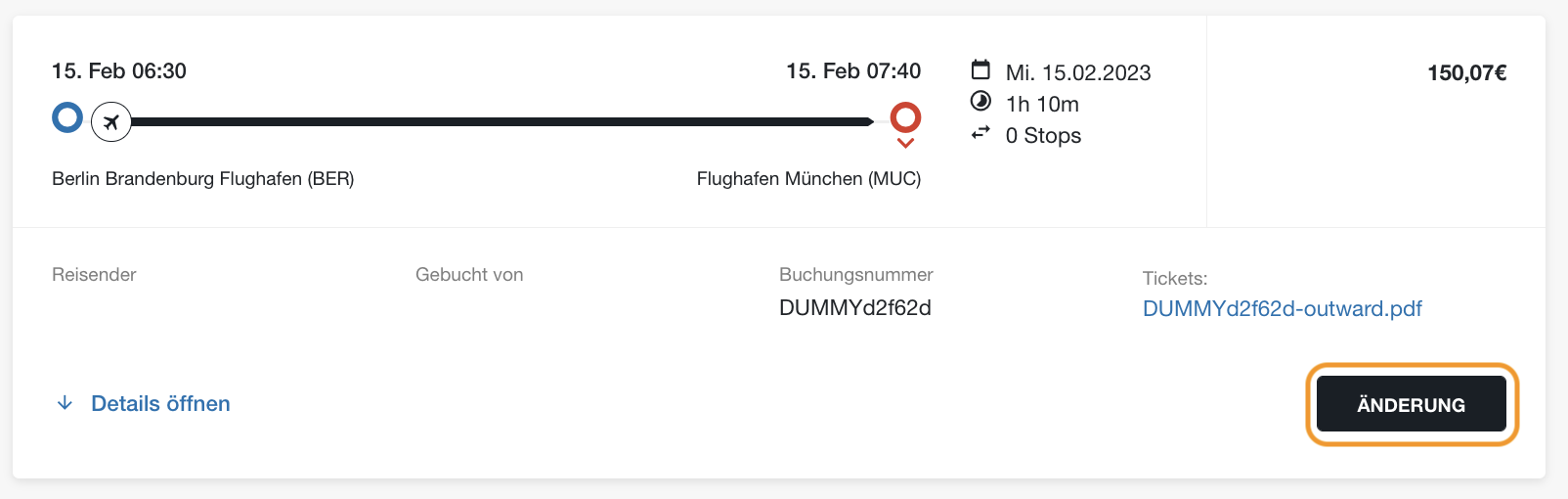Click the arrows icon beside 0 Stops
This screenshot has height=499, width=1568.
tap(980, 133)
